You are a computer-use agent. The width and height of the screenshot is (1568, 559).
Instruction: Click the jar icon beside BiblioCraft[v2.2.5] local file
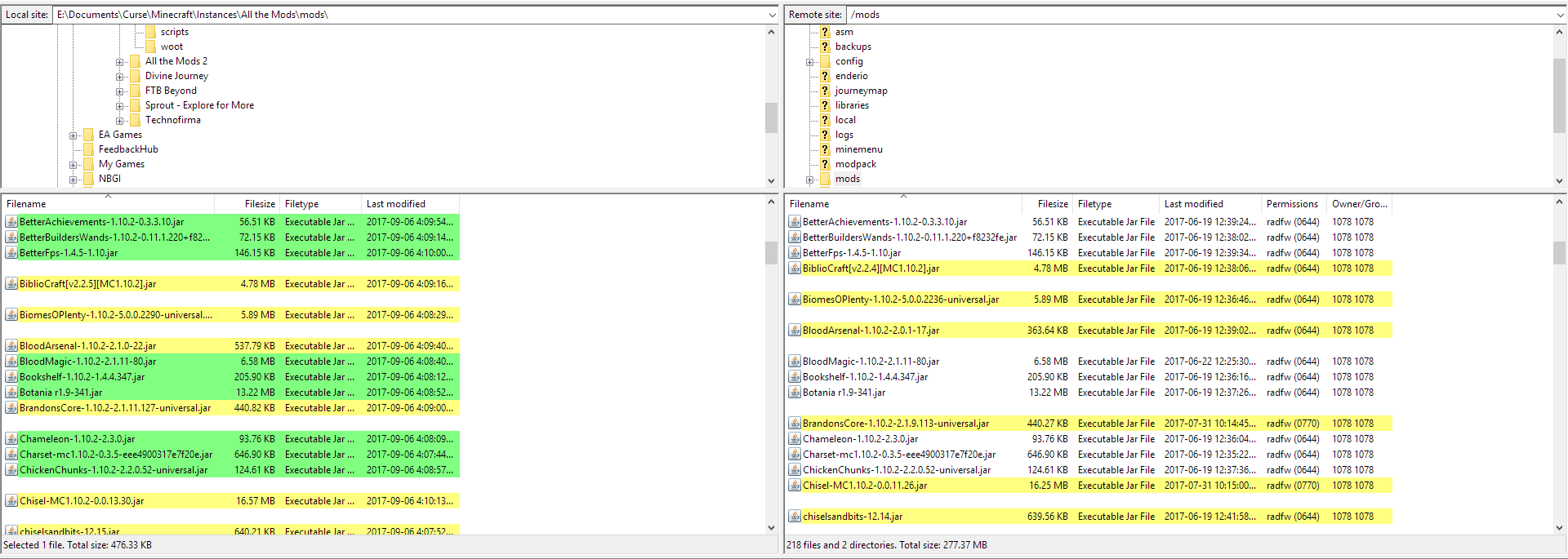click(x=11, y=284)
